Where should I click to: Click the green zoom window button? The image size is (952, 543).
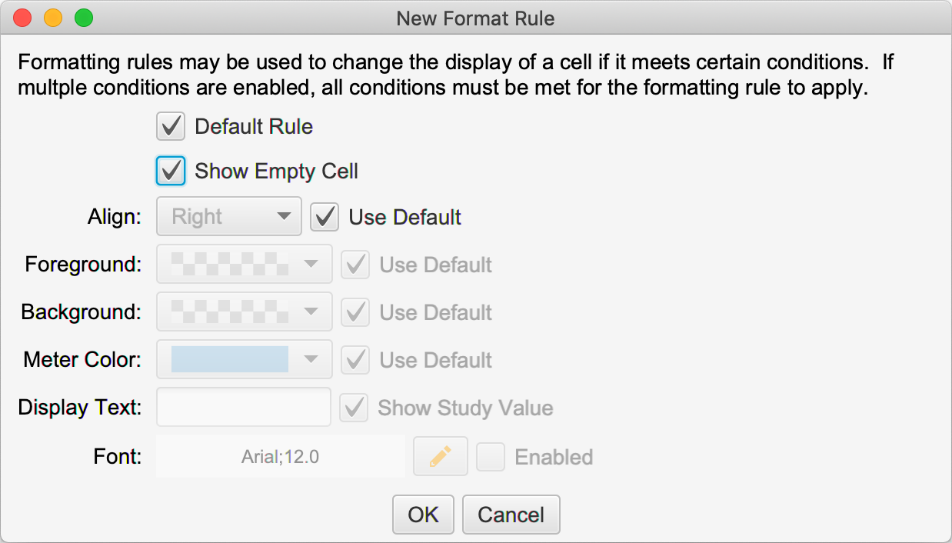tap(84, 18)
